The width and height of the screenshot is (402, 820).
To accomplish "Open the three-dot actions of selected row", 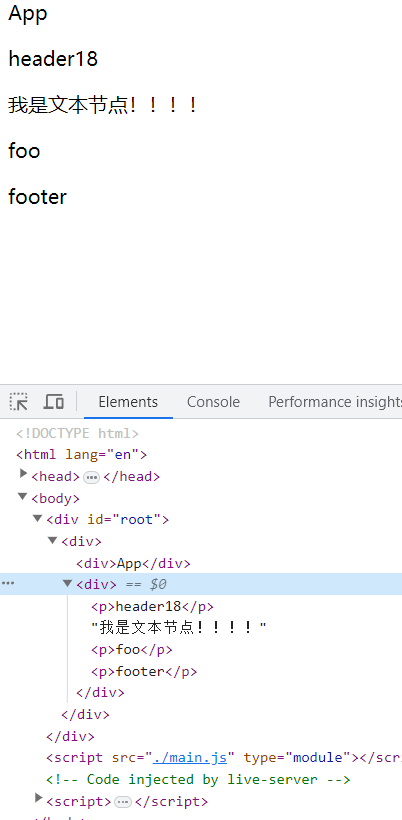I will click(x=8, y=583).
